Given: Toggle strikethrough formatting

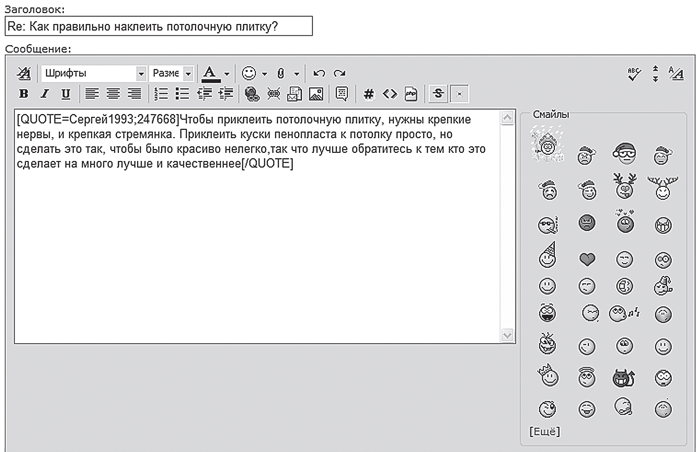Looking at the screenshot, I should (438, 94).
